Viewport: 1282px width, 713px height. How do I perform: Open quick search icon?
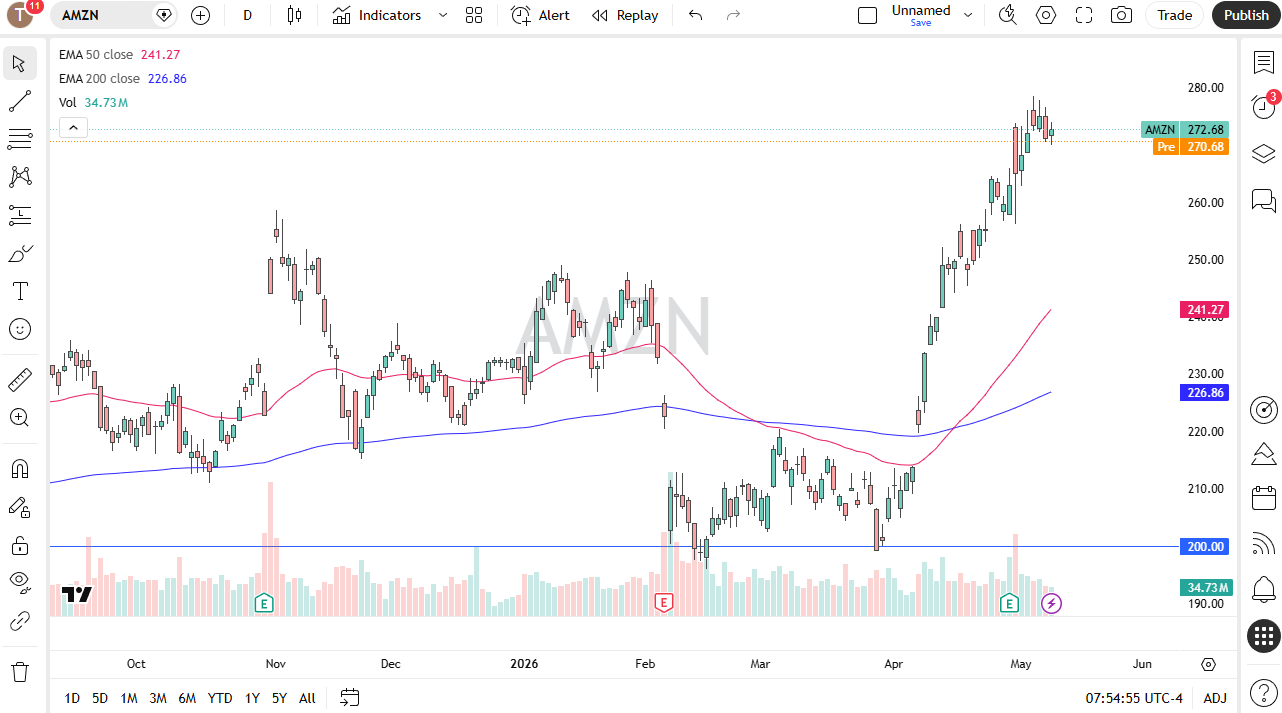point(1008,15)
